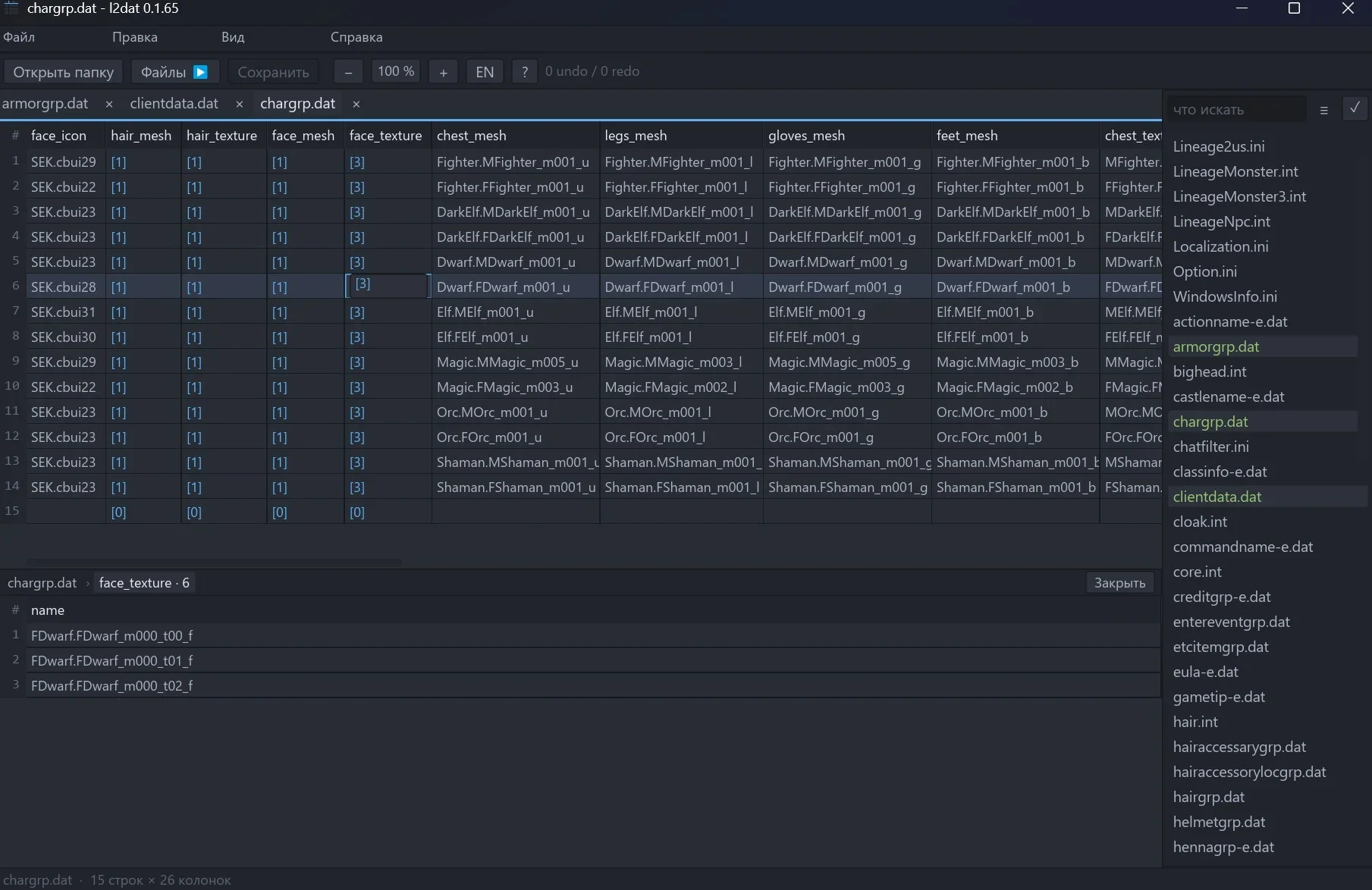The width and height of the screenshot is (1372, 890).
Task: Switch to the clientdata.dat tab
Action: (174, 104)
